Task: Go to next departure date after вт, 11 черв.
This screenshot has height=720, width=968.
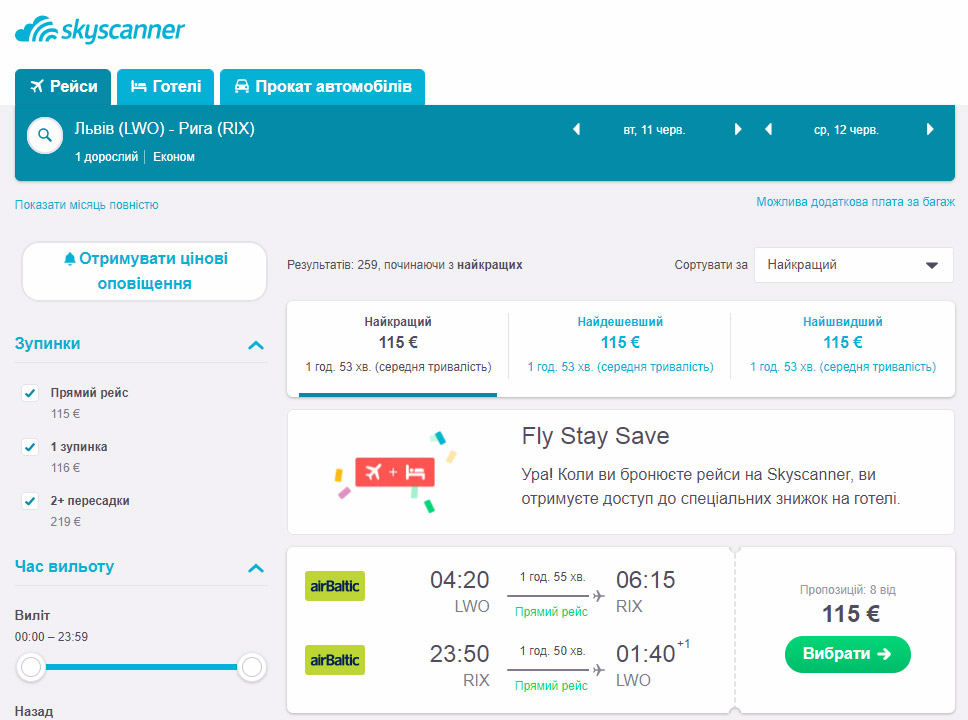Action: point(738,129)
